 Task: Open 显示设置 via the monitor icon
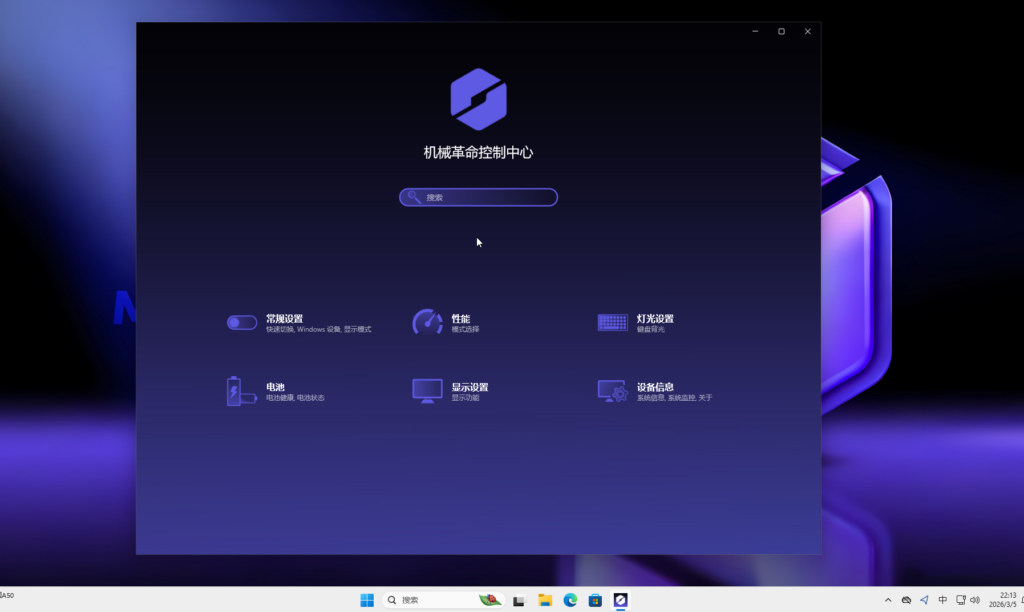tap(427, 391)
